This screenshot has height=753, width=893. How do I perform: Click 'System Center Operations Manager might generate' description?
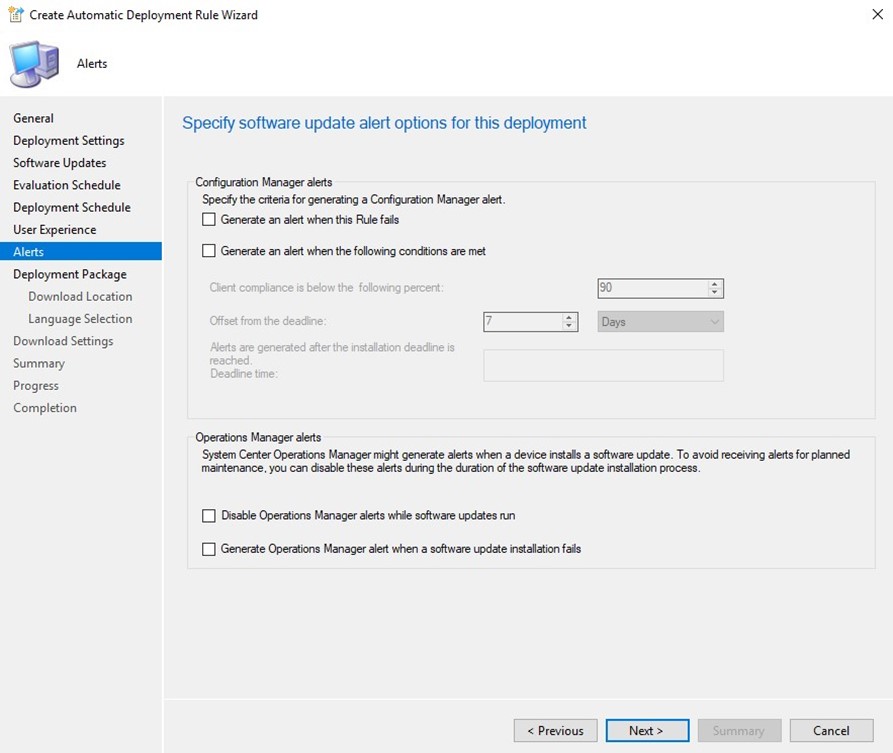(x=525, y=461)
